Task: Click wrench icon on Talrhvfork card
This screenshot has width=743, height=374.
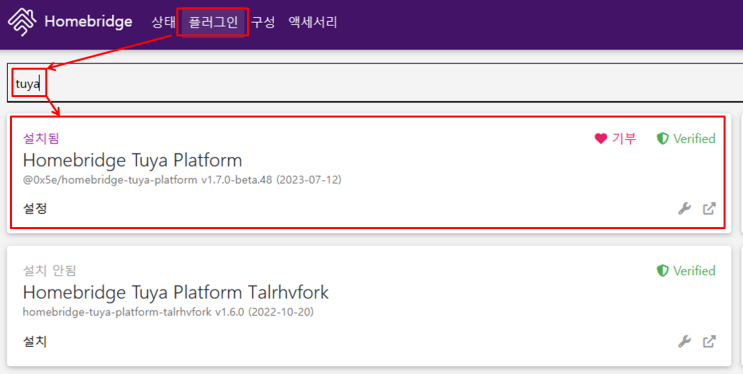Action: click(x=684, y=341)
